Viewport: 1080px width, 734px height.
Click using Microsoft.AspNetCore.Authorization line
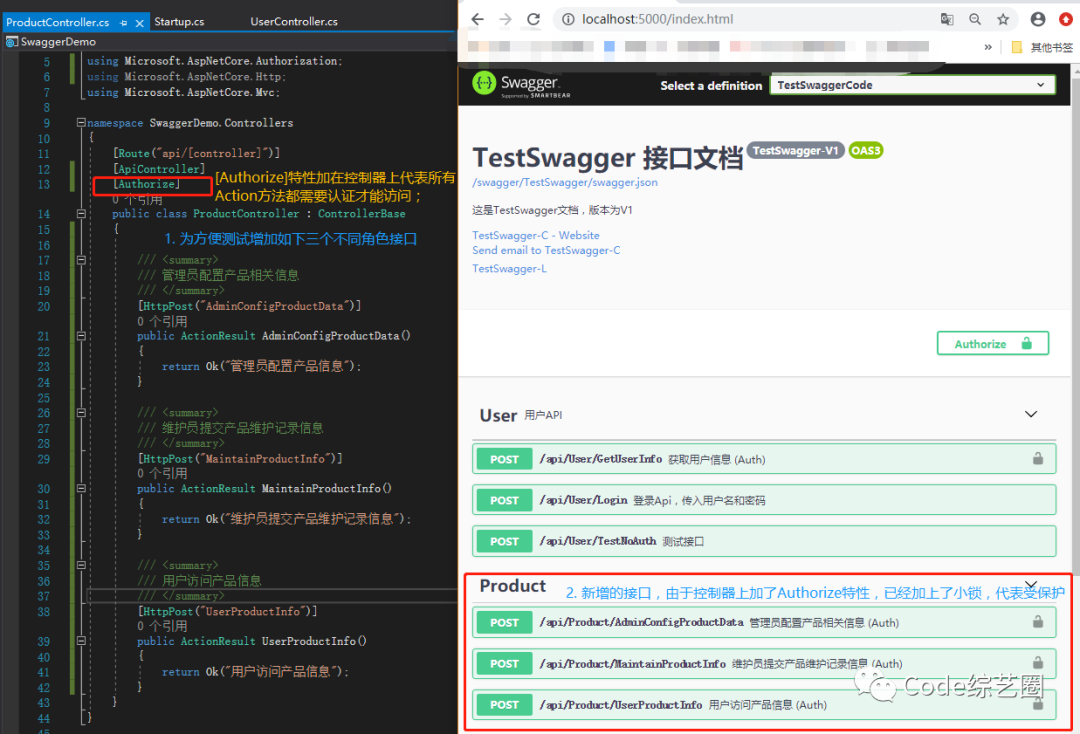214,61
